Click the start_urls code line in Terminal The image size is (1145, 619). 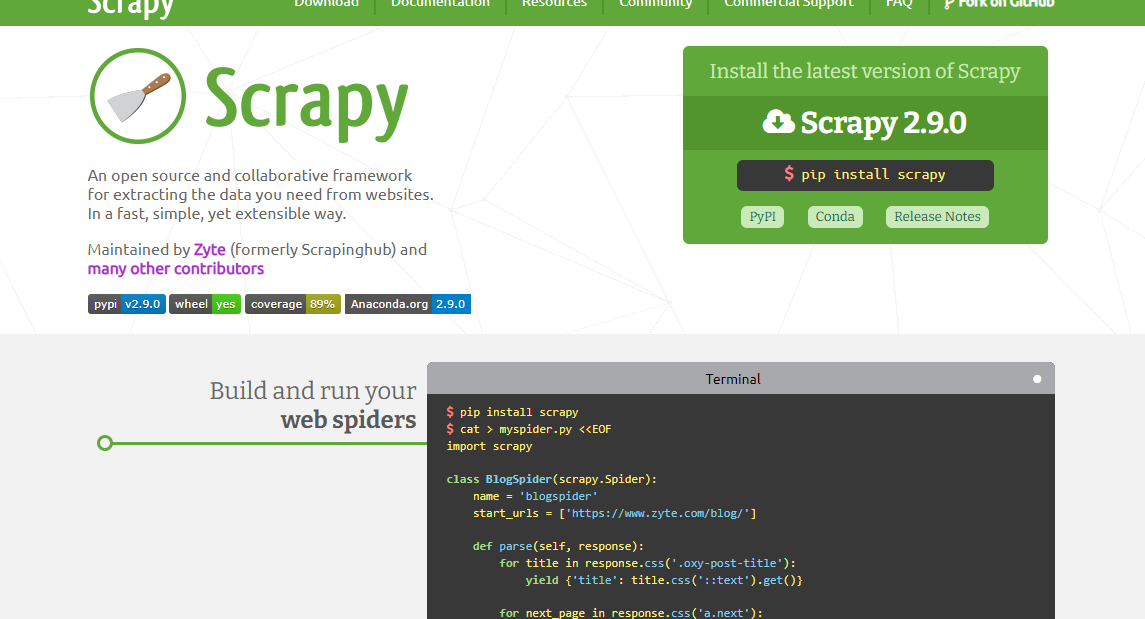click(x=615, y=513)
